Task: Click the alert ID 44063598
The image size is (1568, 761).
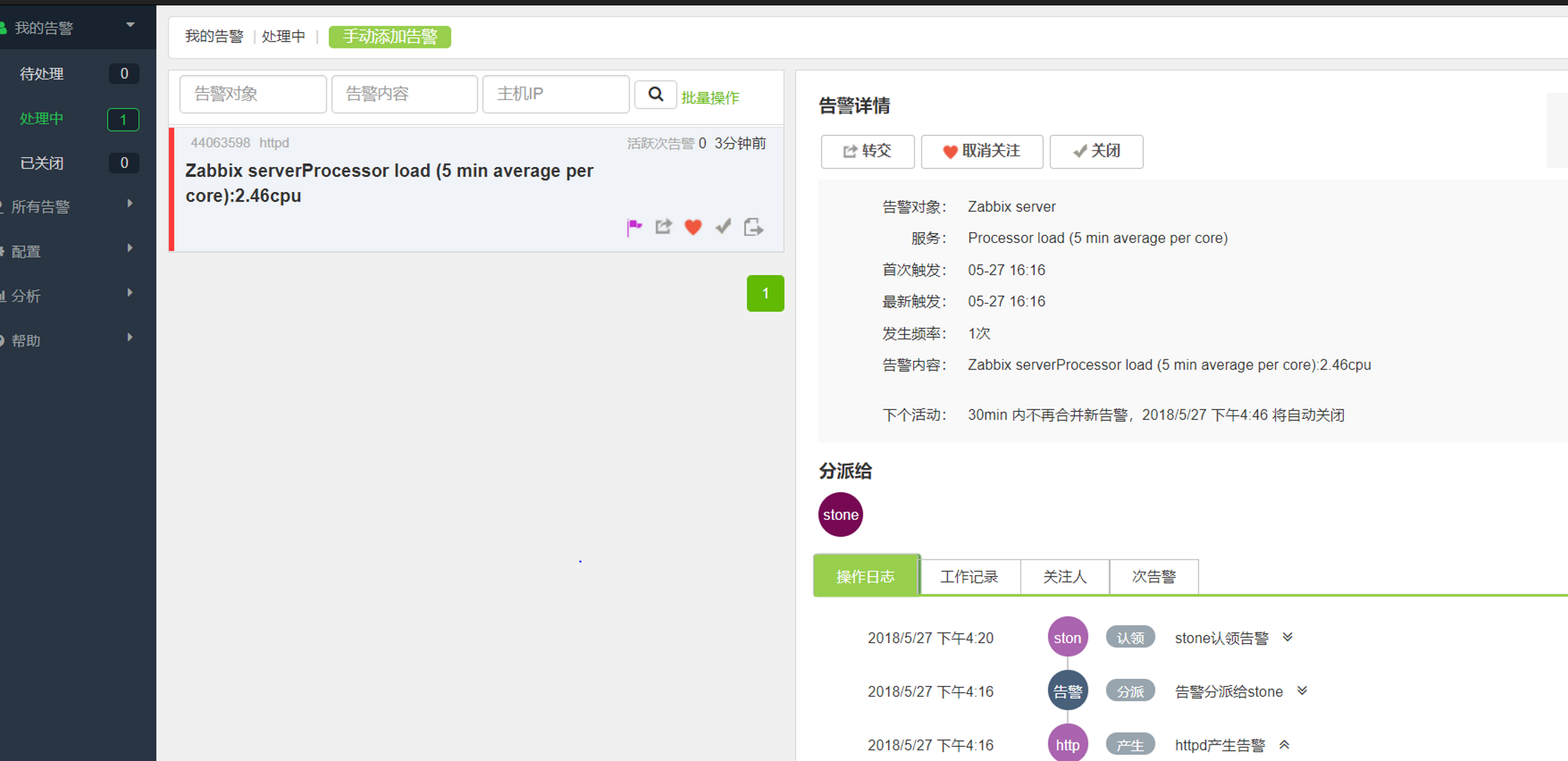Action: [x=220, y=143]
